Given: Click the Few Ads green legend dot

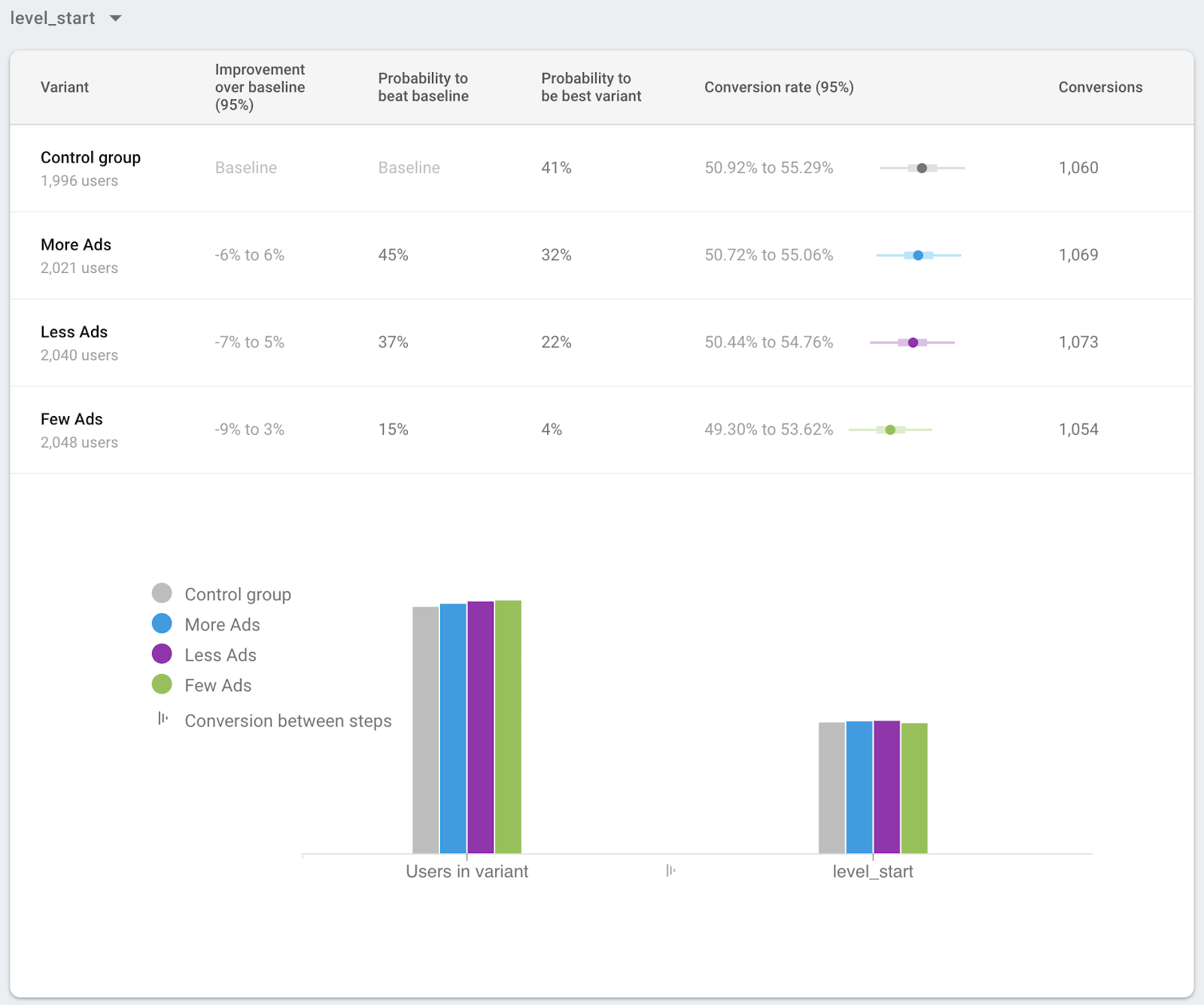Looking at the screenshot, I should coord(162,685).
